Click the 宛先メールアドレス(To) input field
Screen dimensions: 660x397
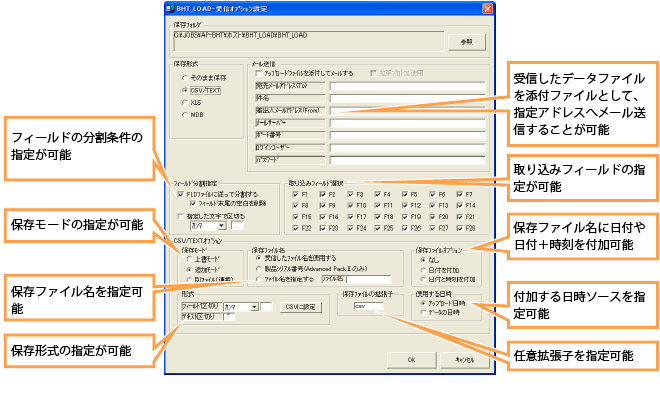click(x=407, y=86)
